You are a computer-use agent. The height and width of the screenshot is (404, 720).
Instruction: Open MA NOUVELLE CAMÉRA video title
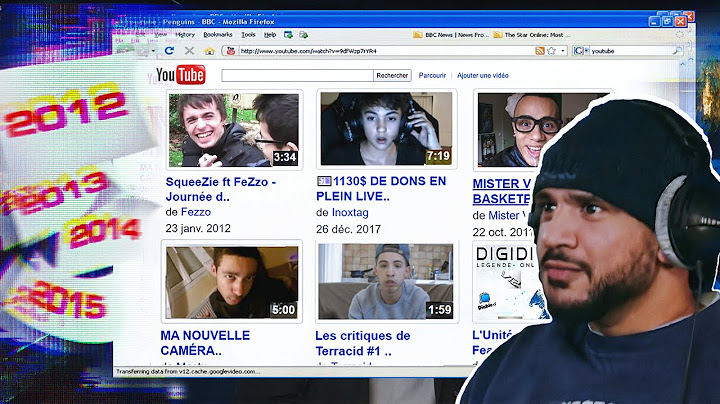(205, 343)
